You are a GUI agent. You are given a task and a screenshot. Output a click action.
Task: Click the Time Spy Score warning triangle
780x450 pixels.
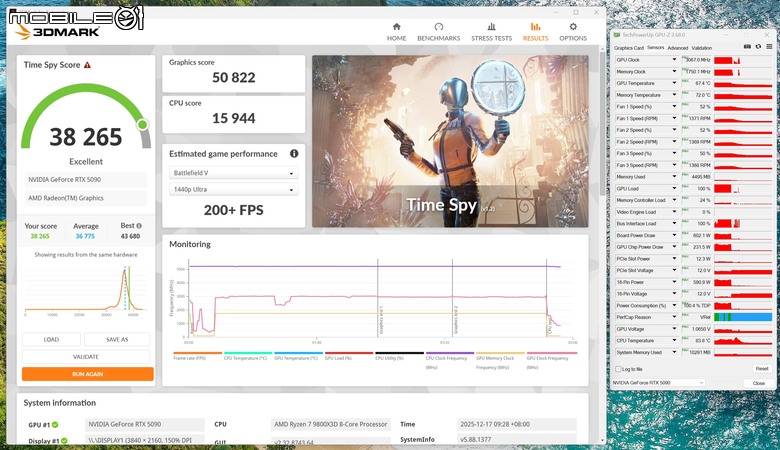click(x=88, y=65)
